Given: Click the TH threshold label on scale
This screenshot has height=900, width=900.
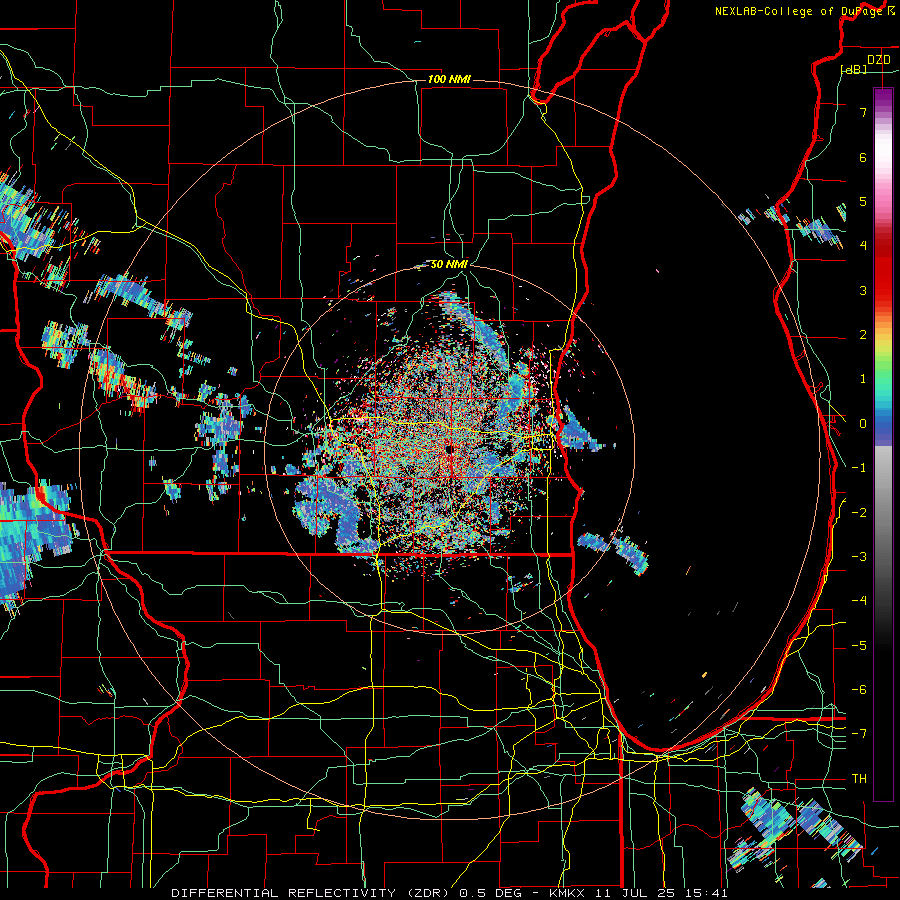Looking at the screenshot, I should (x=859, y=779).
